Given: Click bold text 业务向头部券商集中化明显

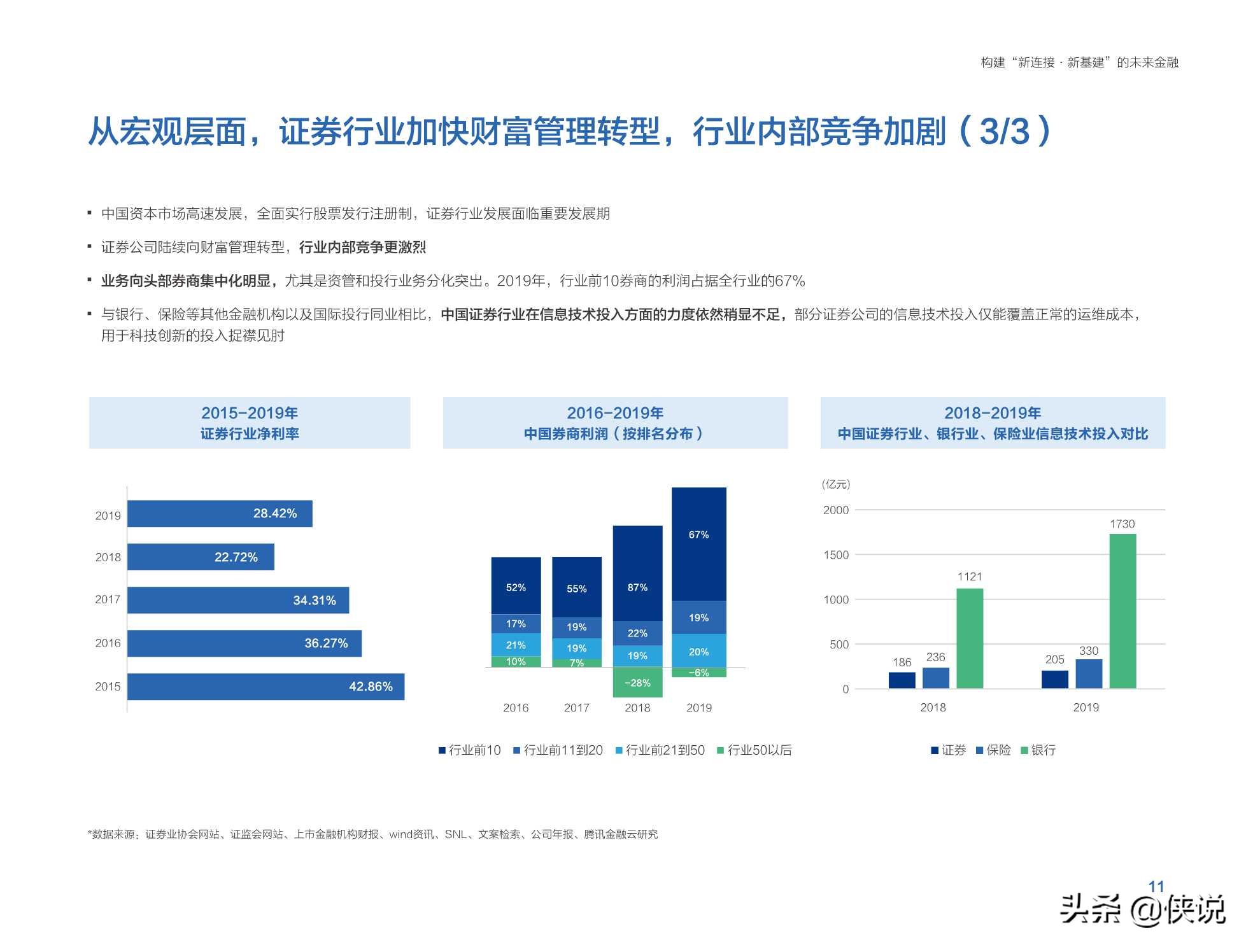Looking at the screenshot, I should click(188, 281).
